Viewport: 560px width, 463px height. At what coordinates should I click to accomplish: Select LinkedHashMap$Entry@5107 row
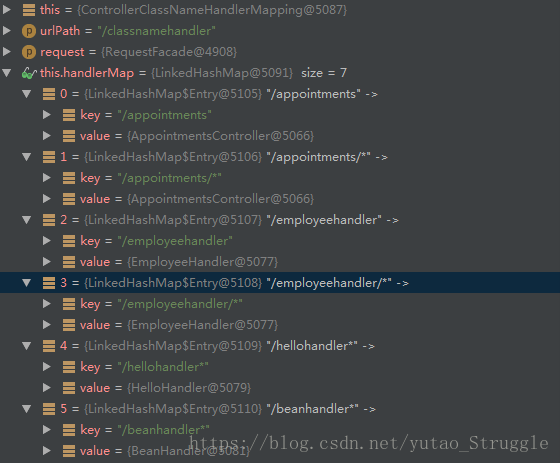[x=280, y=220]
